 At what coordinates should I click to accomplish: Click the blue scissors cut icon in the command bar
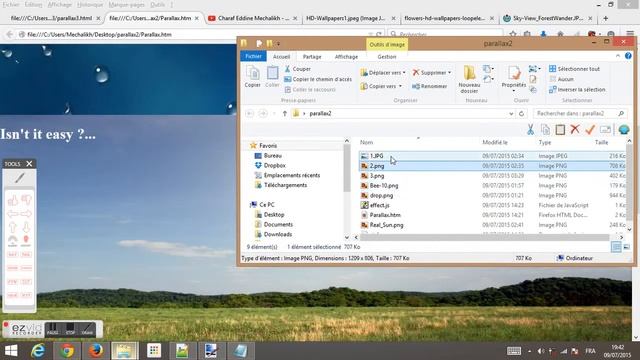(x=530, y=130)
